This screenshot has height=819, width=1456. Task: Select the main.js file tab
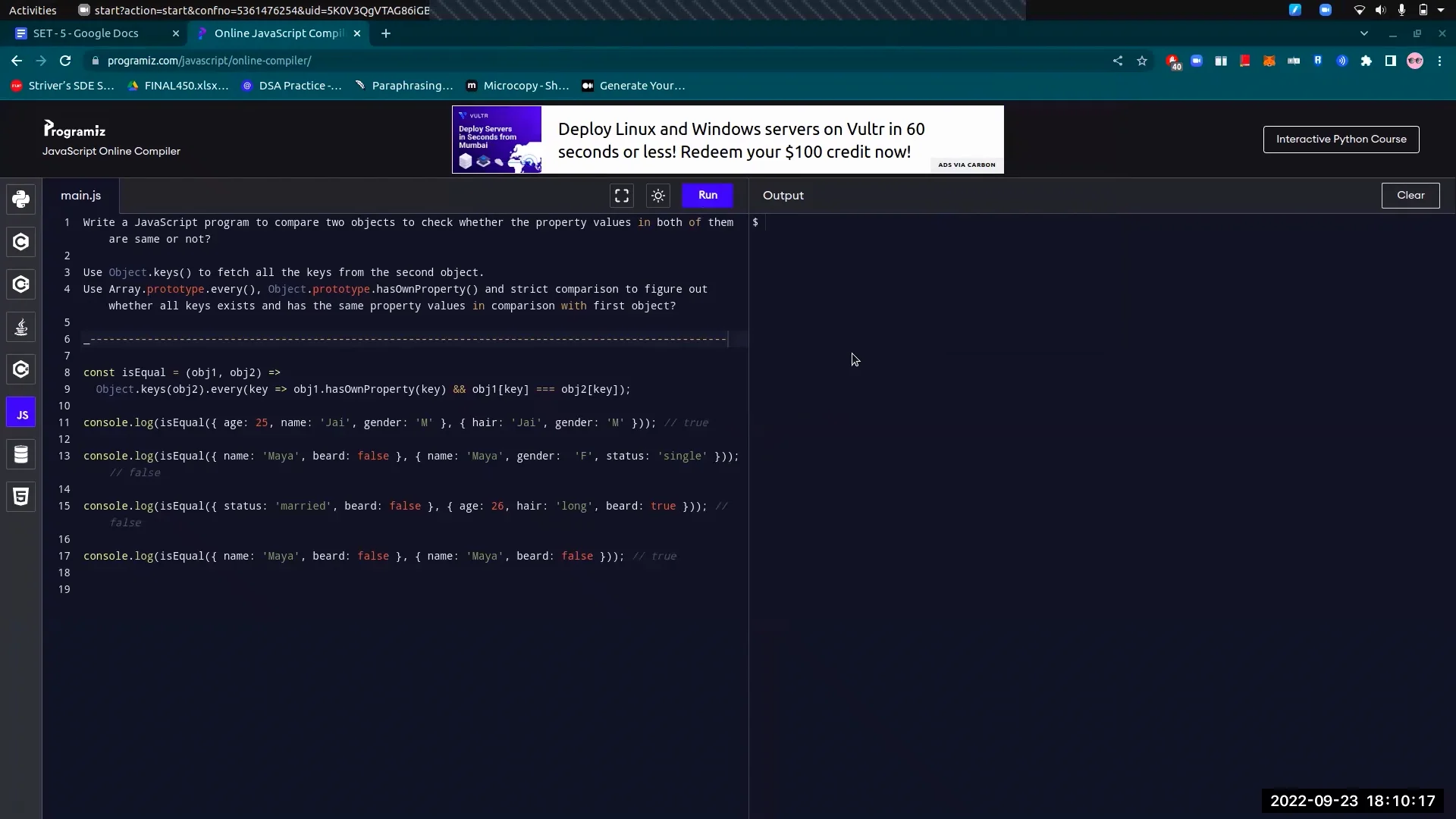pos(80,196)
